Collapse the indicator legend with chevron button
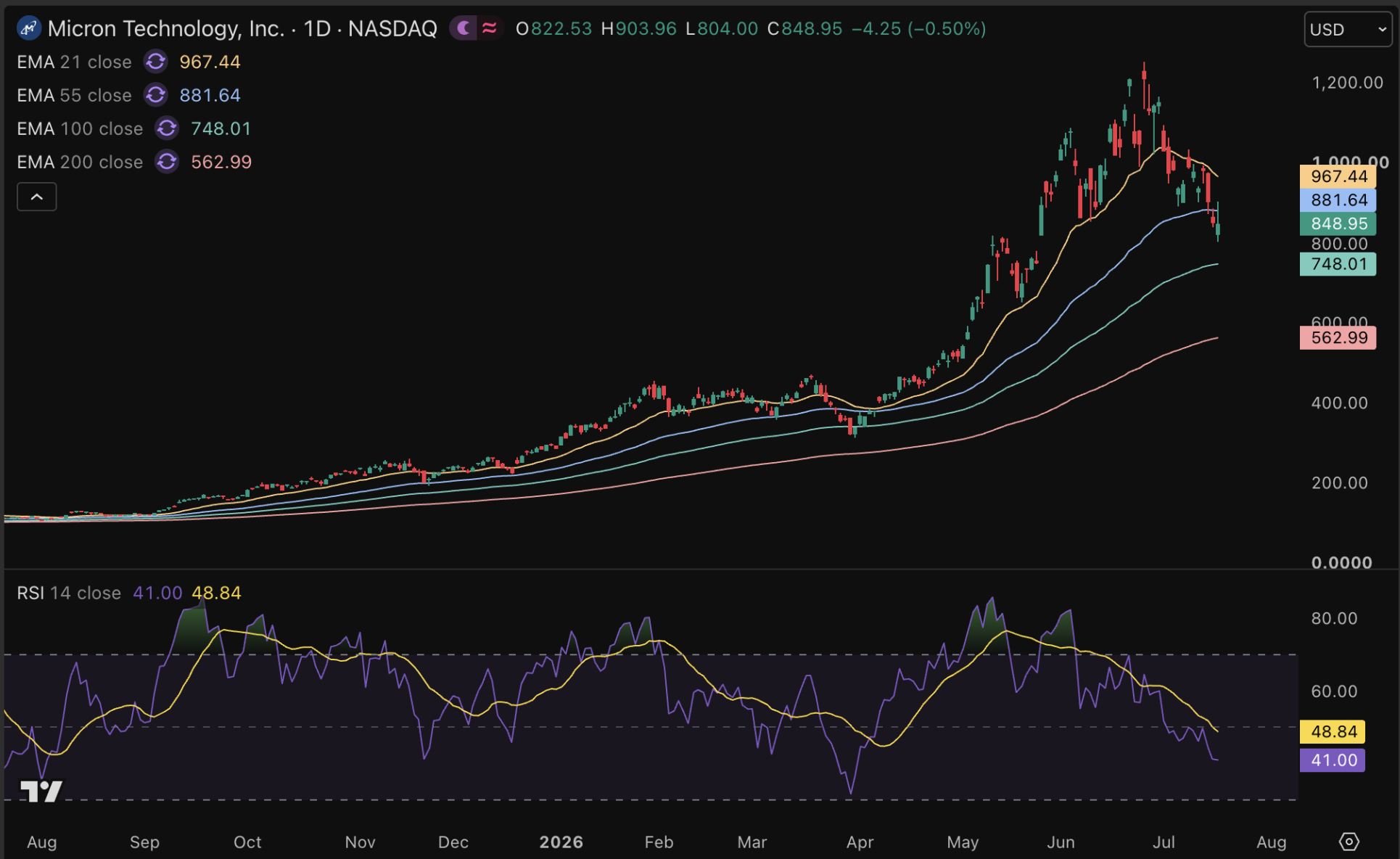Screen dimensions: 1400x859 pyautogui.click(x=37, y=197)
